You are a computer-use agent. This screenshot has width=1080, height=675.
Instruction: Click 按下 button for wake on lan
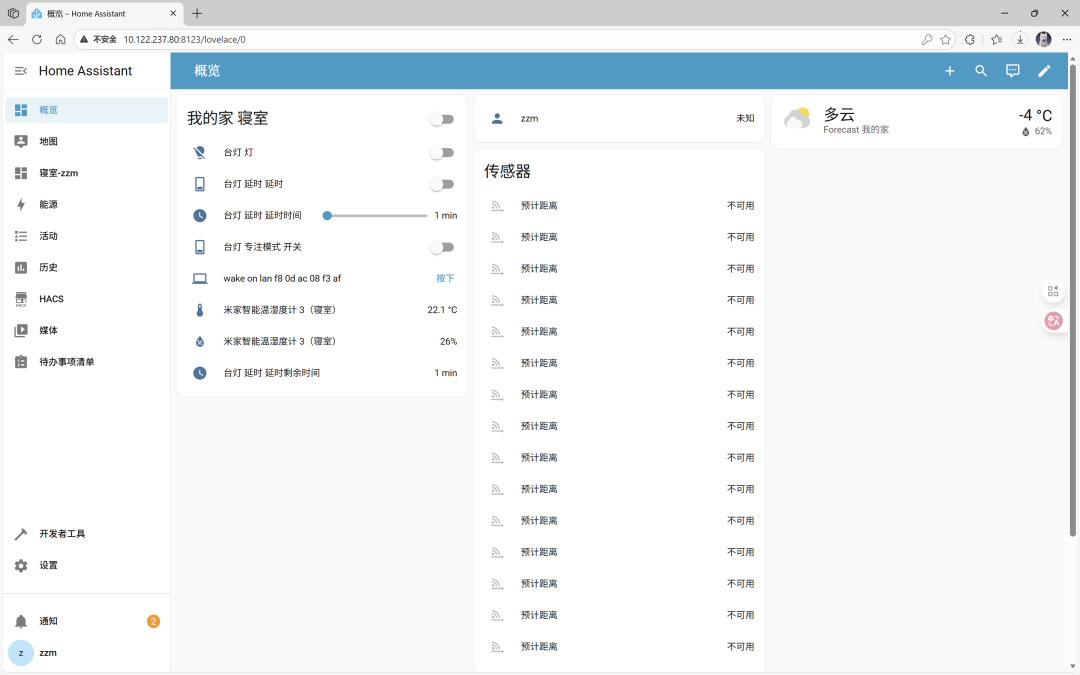point(445,278)
